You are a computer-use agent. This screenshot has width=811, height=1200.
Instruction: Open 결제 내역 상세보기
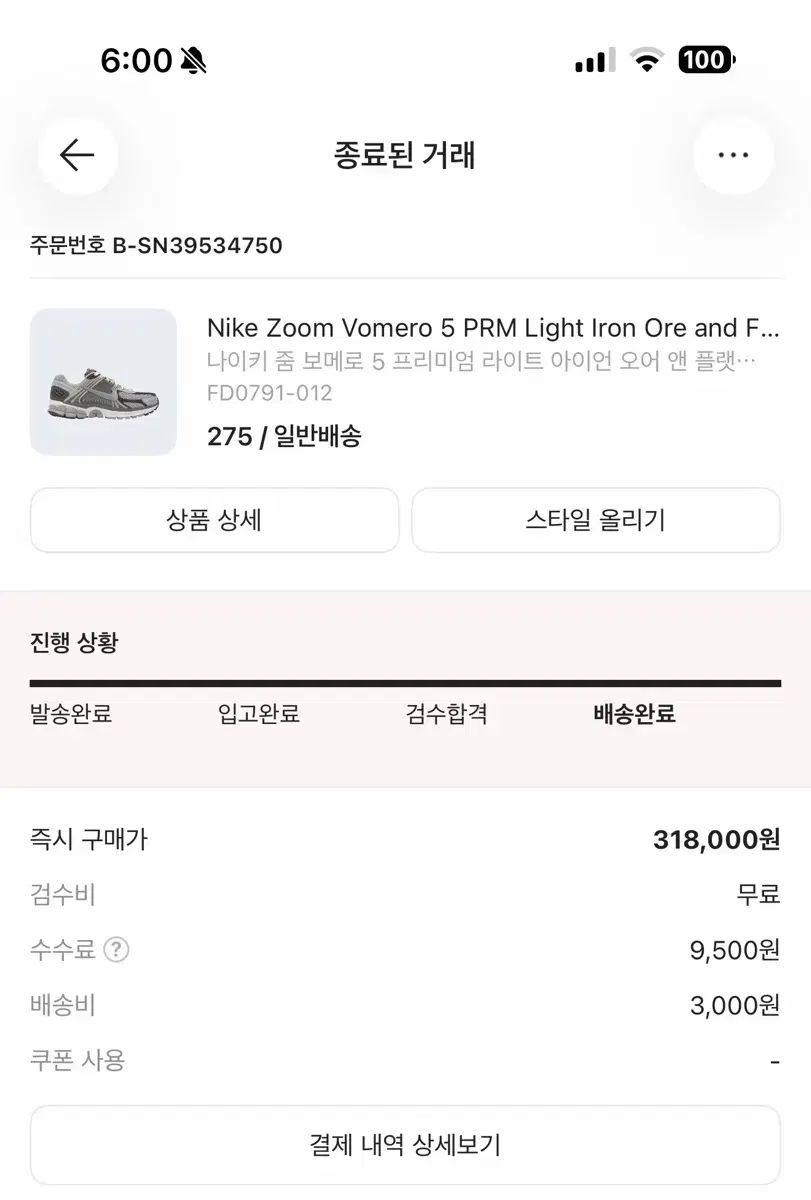click(x=405, y=1144)
